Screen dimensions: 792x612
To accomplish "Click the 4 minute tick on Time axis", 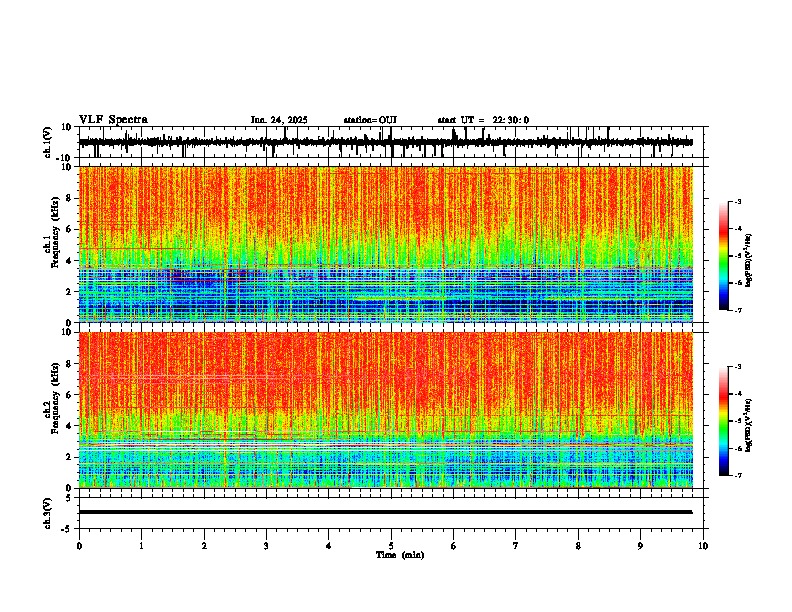I will click(329, 546).
